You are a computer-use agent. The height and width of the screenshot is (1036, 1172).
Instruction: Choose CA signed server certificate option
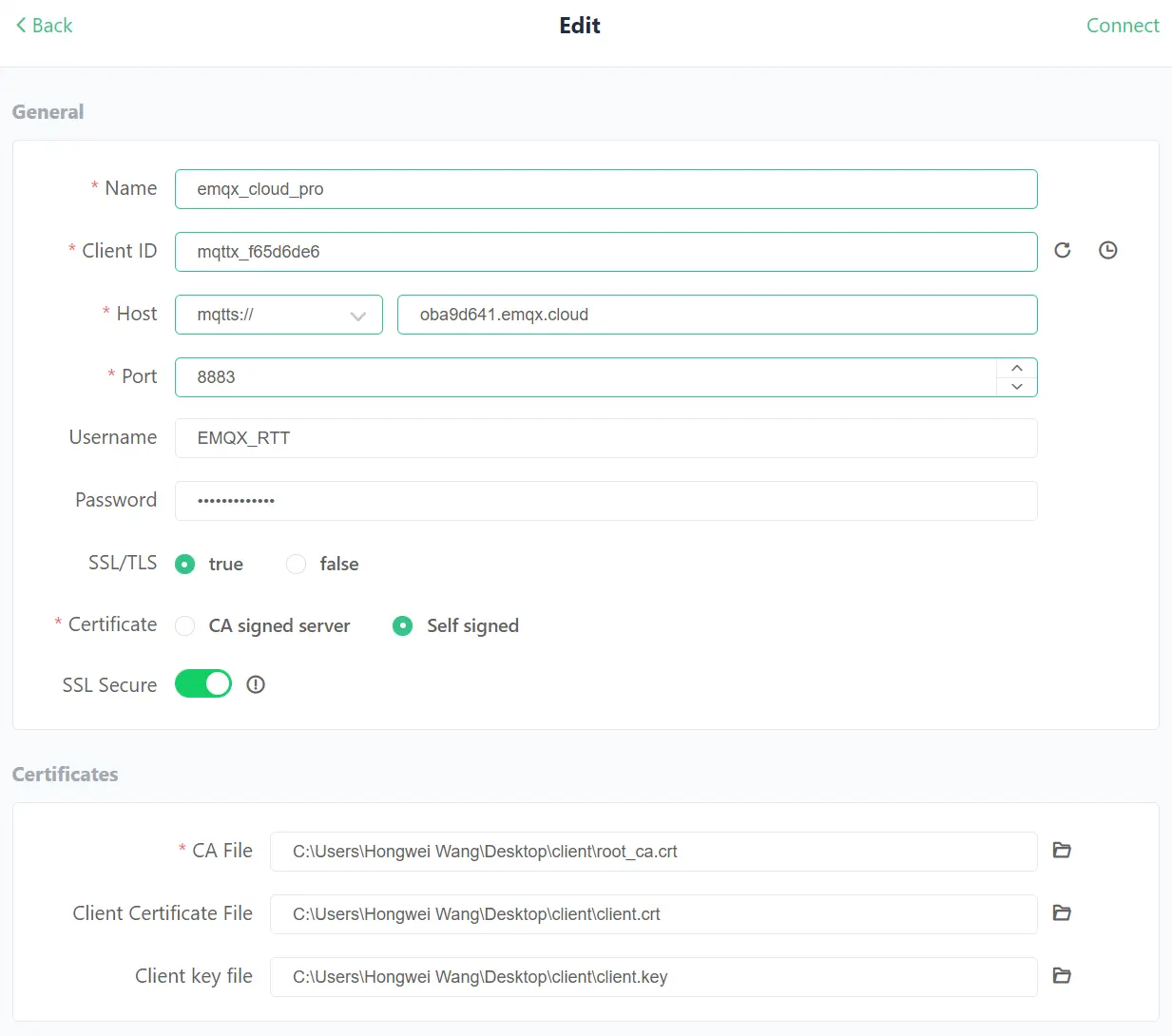(x=185, y=625)
